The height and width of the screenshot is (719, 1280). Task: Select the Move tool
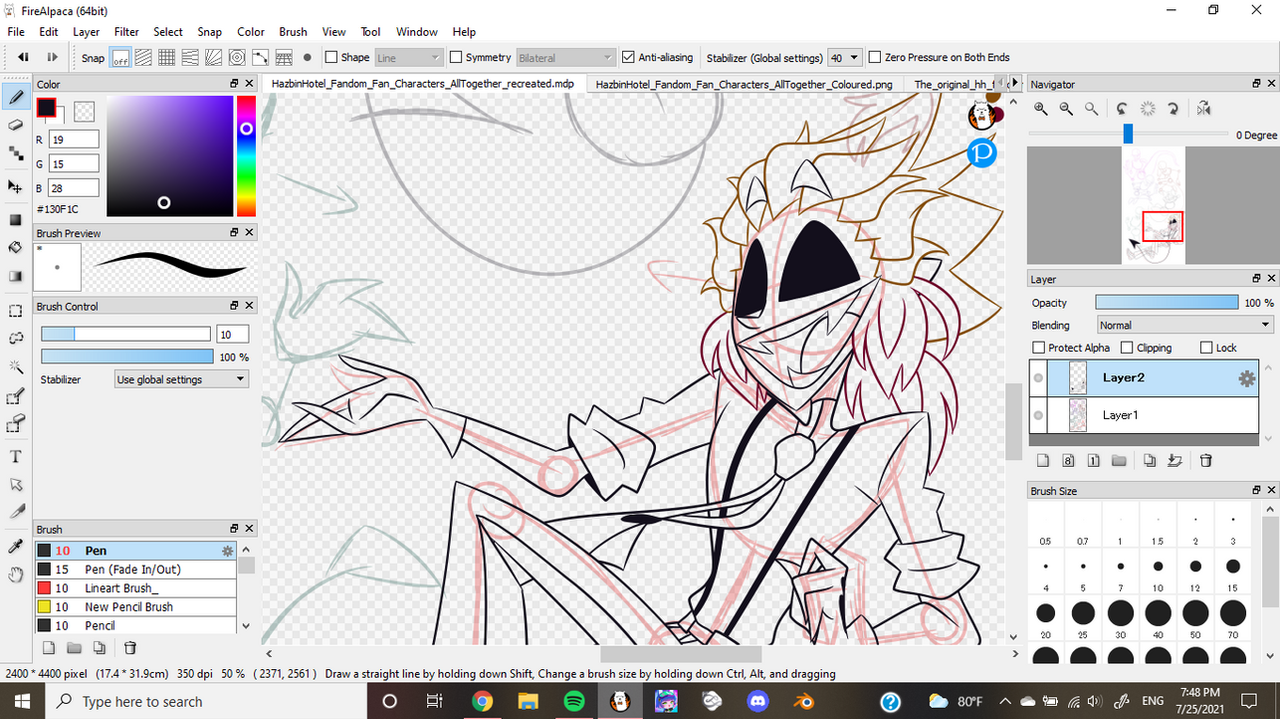pos(15,186)
